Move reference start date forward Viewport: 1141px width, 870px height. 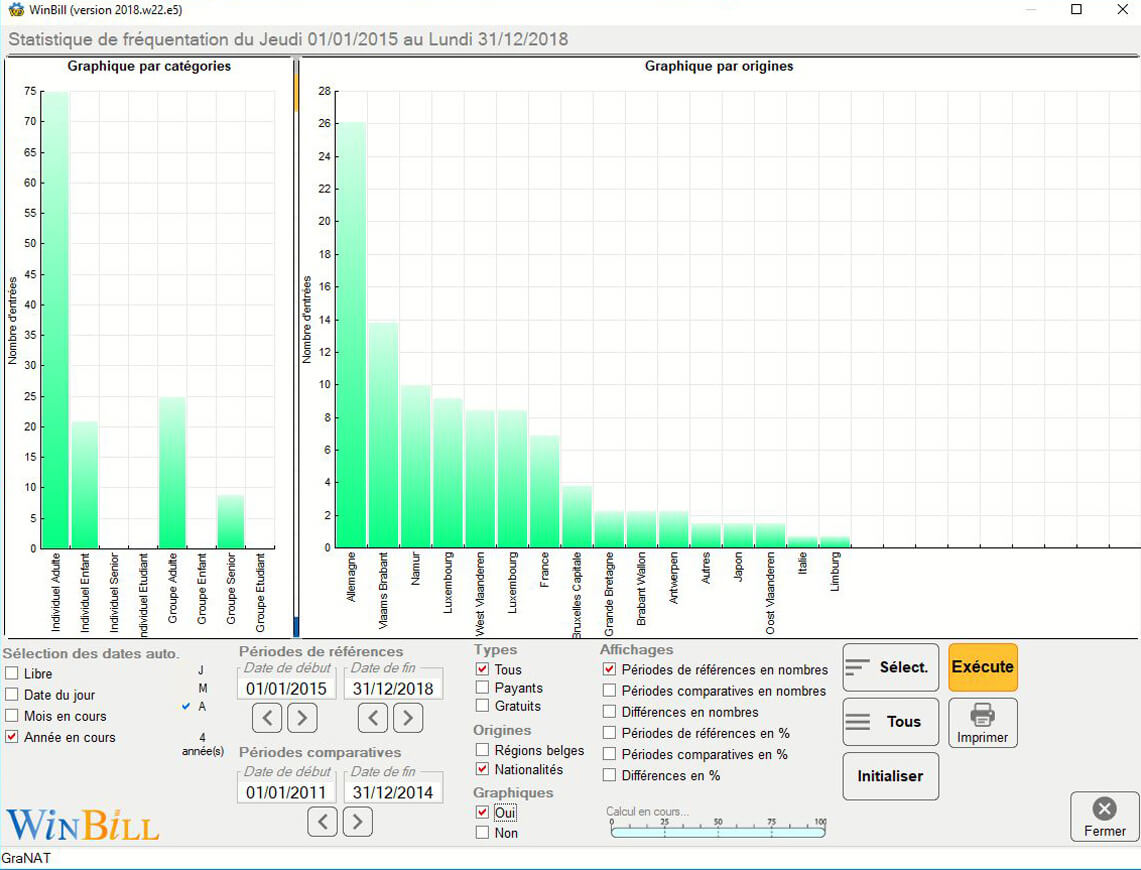(302, 718)
